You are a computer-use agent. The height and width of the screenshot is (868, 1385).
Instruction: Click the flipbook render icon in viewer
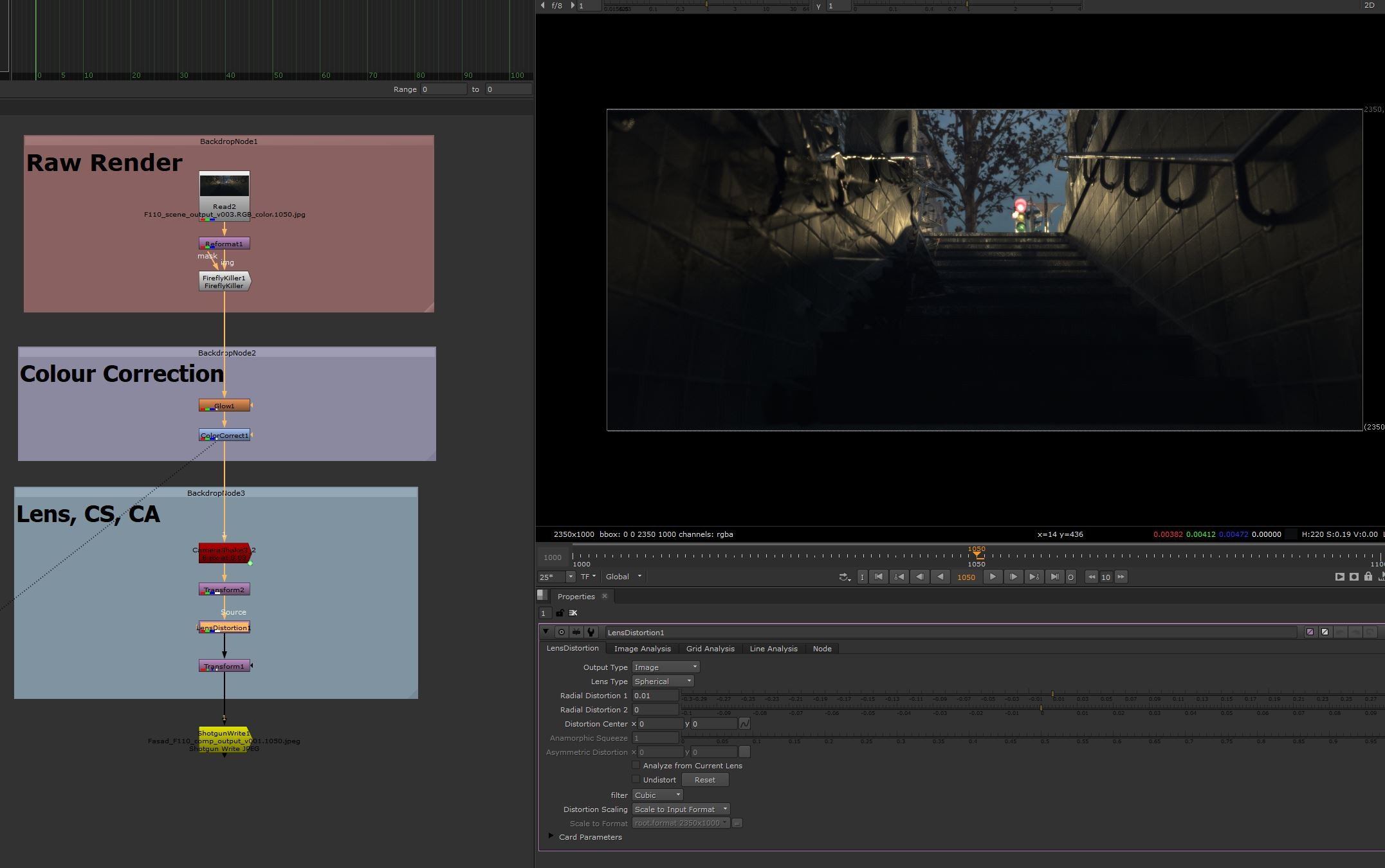coord(1340,577)
